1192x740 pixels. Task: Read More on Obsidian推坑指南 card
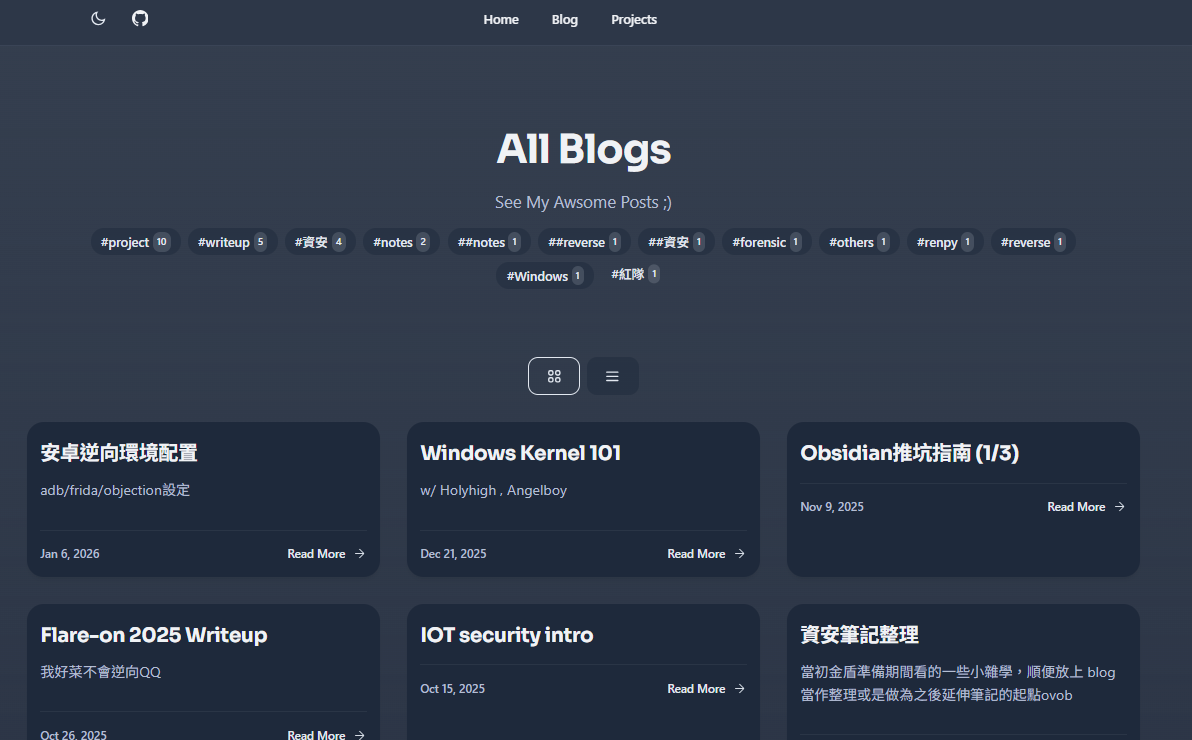point(1086,507)
